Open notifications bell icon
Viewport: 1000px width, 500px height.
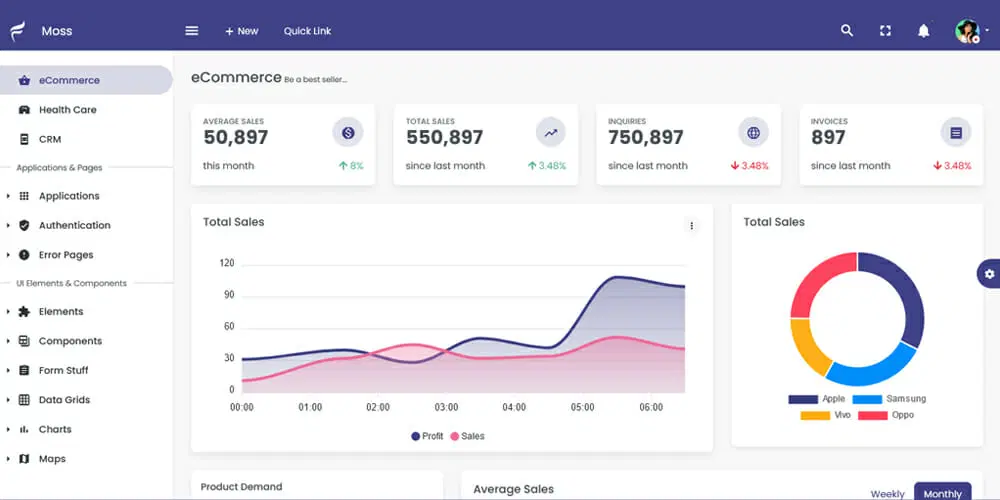923,31
